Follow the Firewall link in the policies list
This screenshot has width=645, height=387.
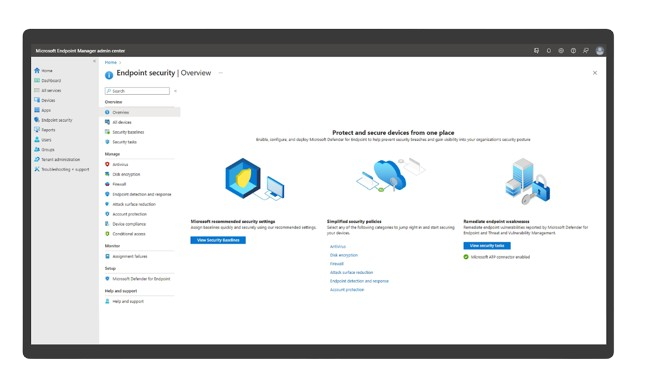[x=336, y=264]
